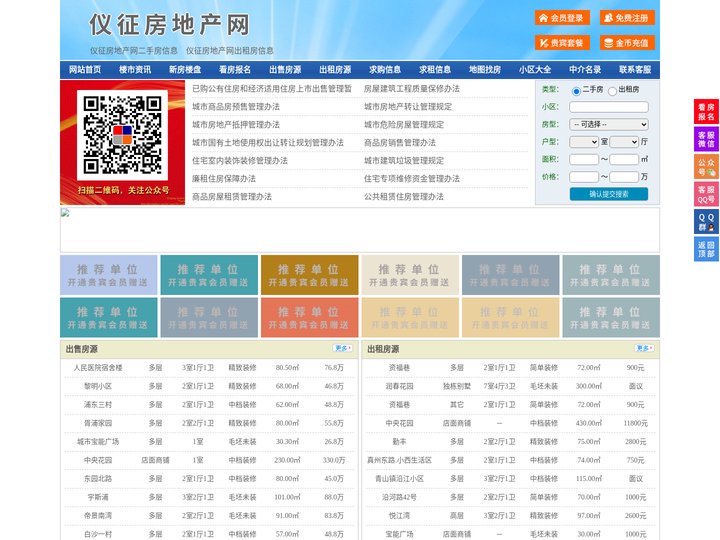This screenshot has height=540, width=720.
Task: Click 免费注册 free register button
Action: tap(627, 18)
